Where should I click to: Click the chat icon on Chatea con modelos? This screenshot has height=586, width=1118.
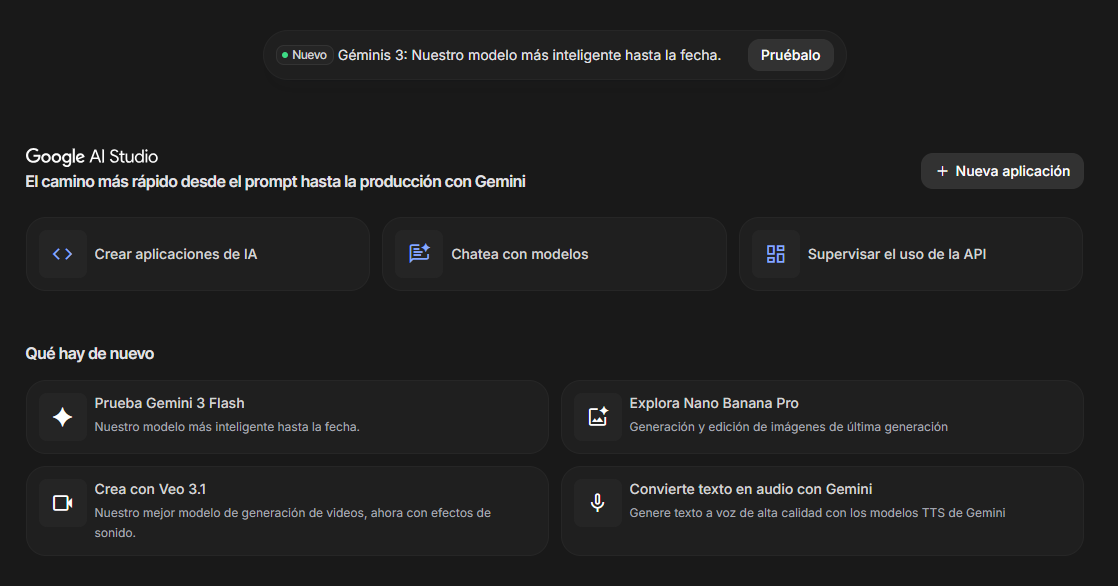click(418, 254)
